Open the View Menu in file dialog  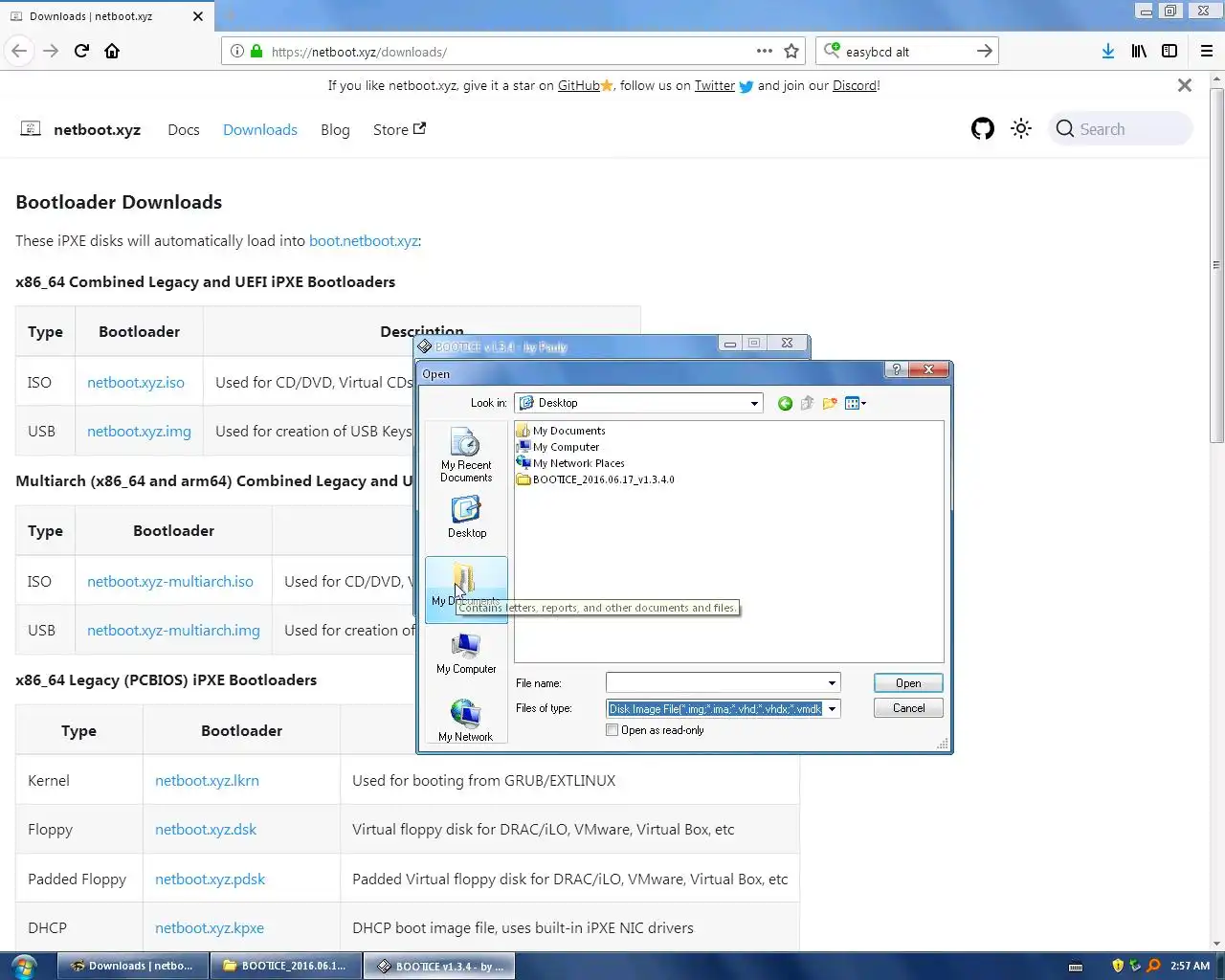(856, 403)
